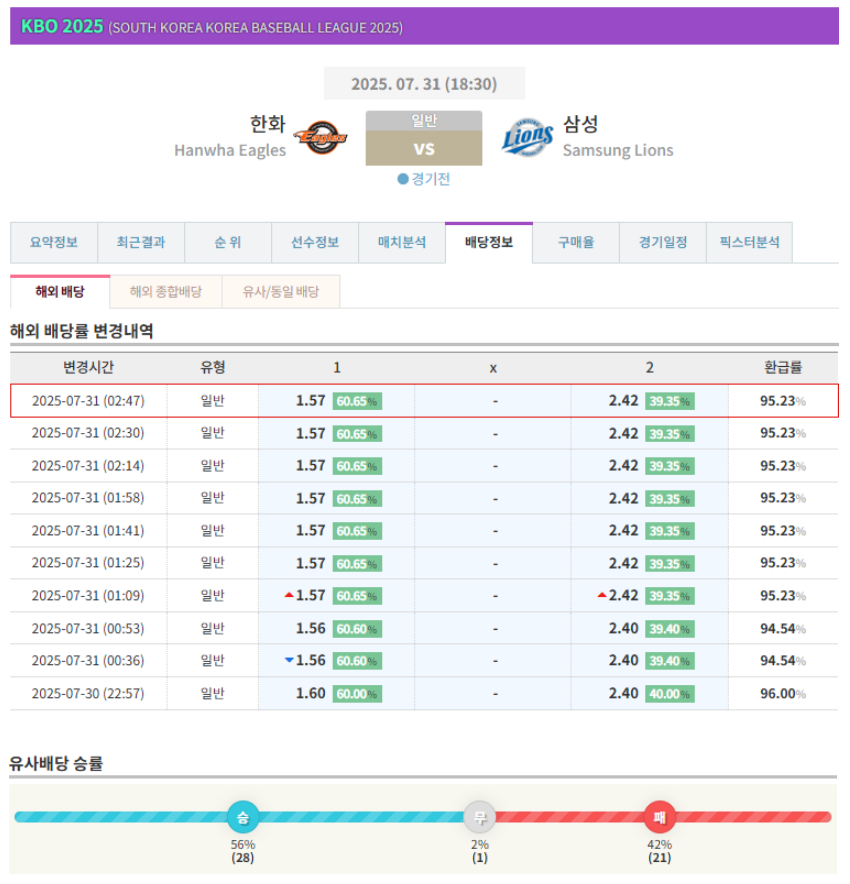850x884 pixels.
Task: Click the 94.54% refund rate in 00:53 row
Action: (x=783, y=628)
